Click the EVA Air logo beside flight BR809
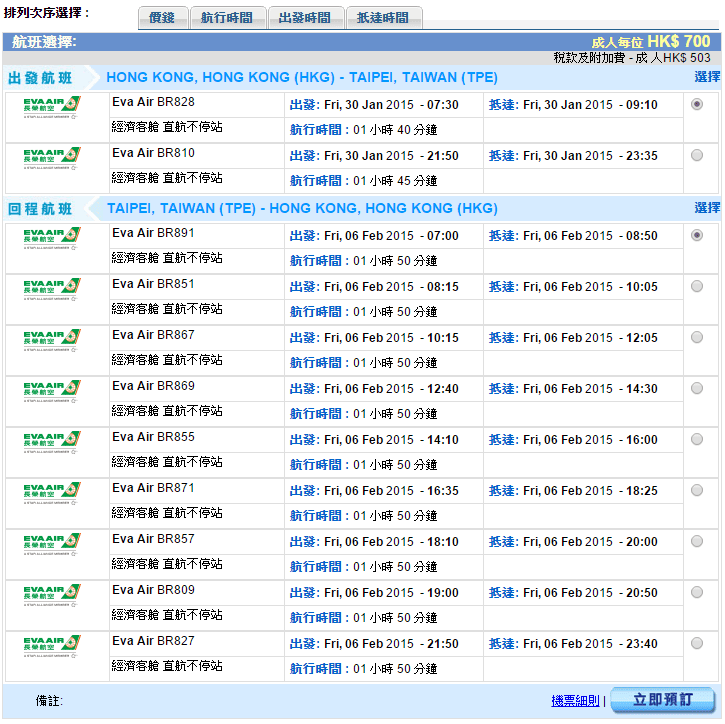 [52, 595]
